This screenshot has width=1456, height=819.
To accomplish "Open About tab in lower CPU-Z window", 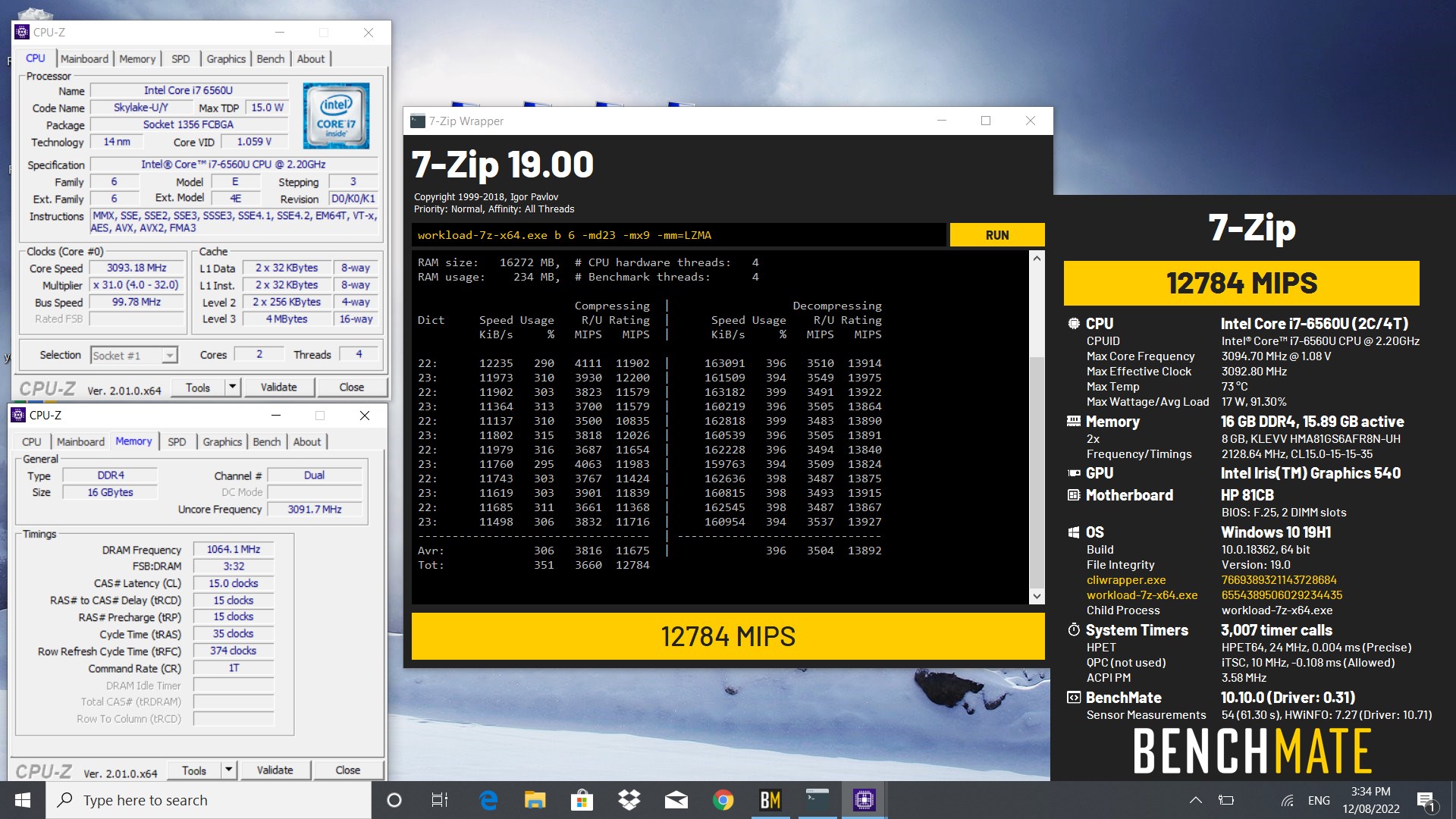I will click(307, 441).
